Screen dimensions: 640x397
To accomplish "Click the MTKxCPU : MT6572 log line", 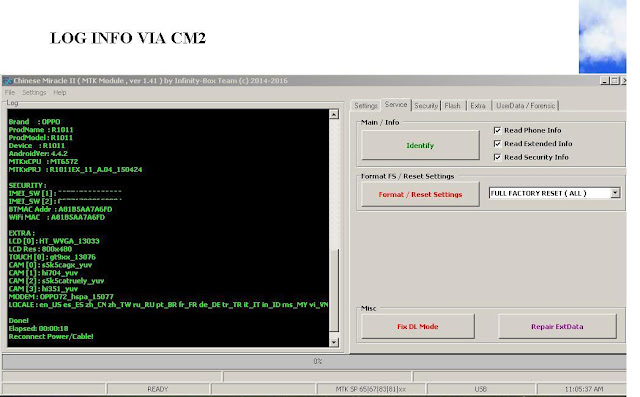I will coord(43,162).
